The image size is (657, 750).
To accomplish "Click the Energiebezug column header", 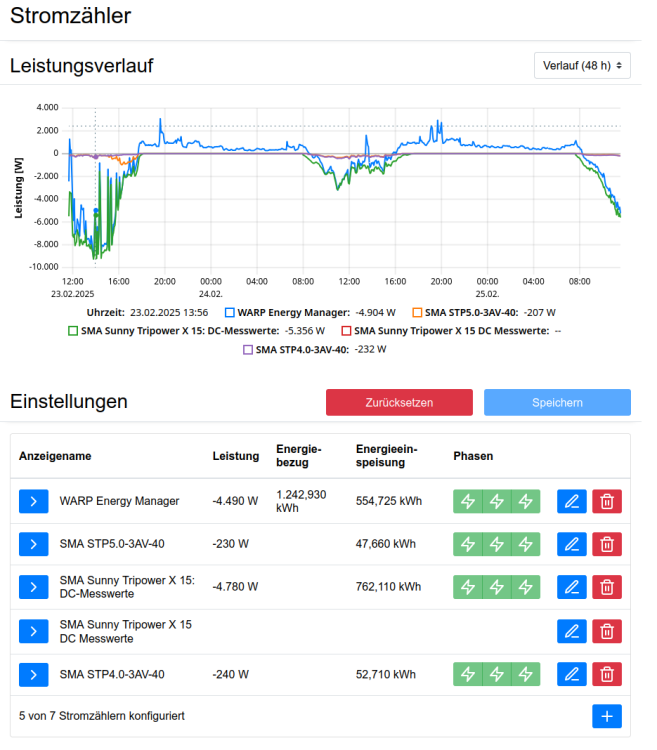I will point(299,456).
